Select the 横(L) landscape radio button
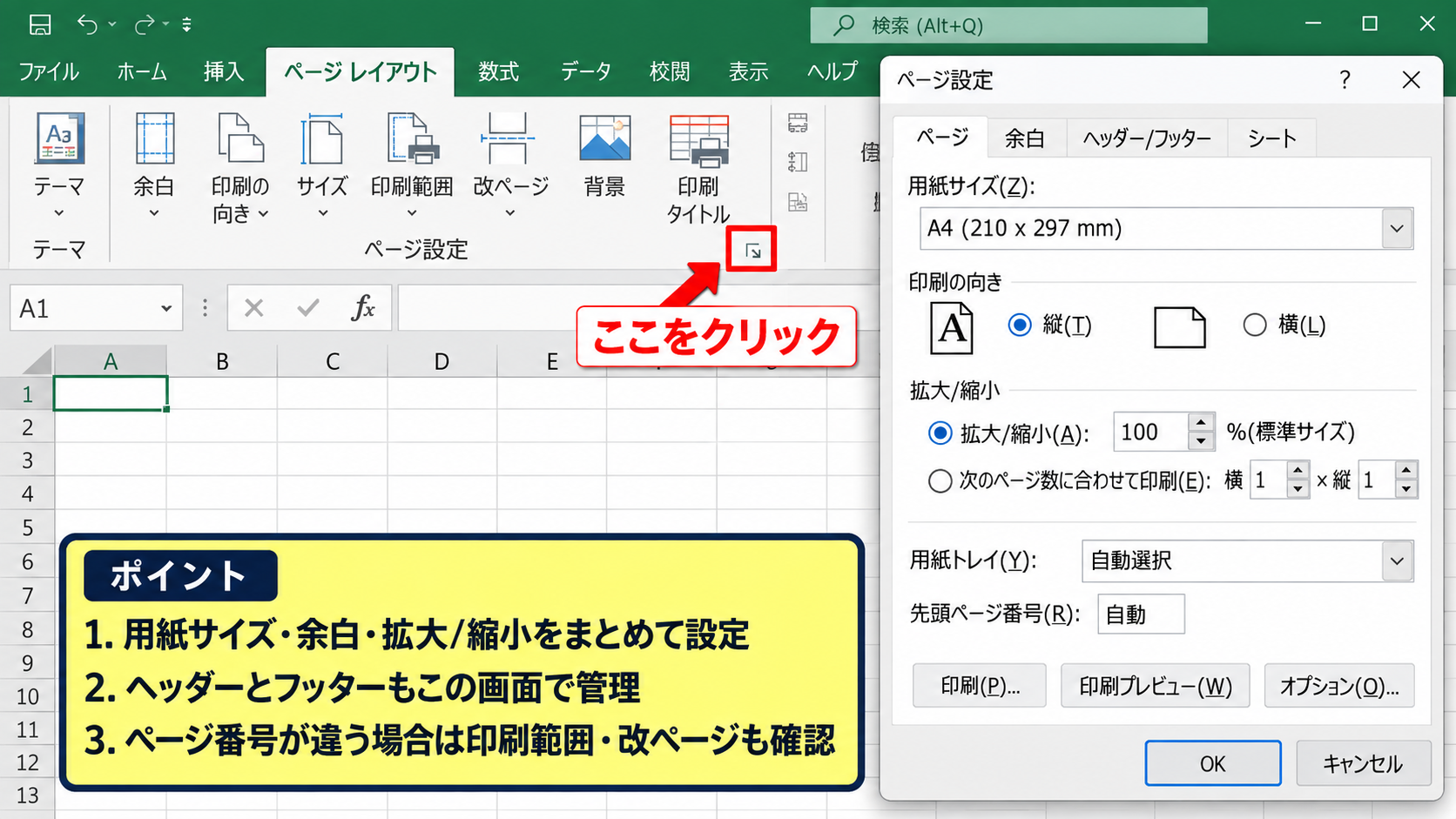The image size is (1456, 819). (1255, 325)
